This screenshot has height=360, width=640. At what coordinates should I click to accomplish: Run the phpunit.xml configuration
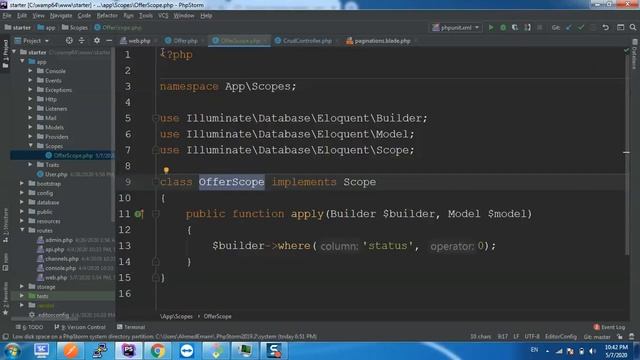pos(491,27)
